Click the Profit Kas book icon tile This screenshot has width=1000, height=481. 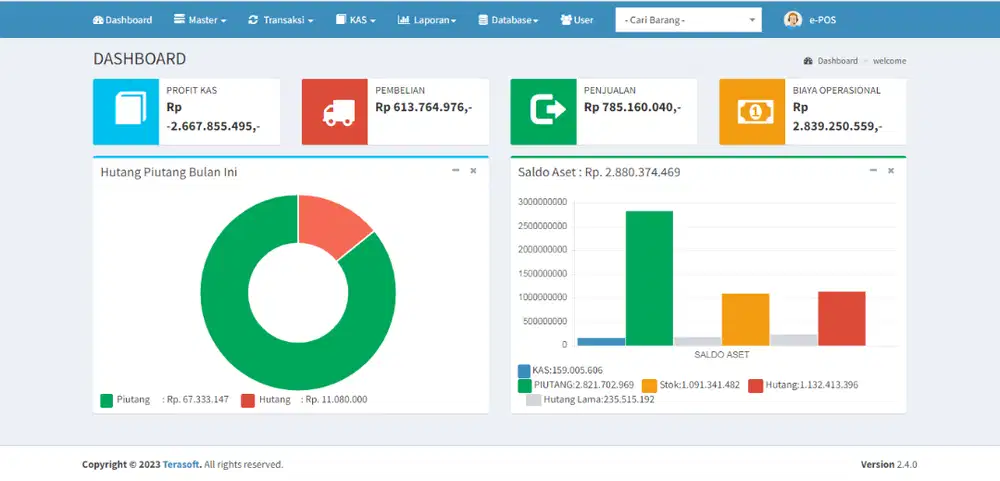(126, 112)
